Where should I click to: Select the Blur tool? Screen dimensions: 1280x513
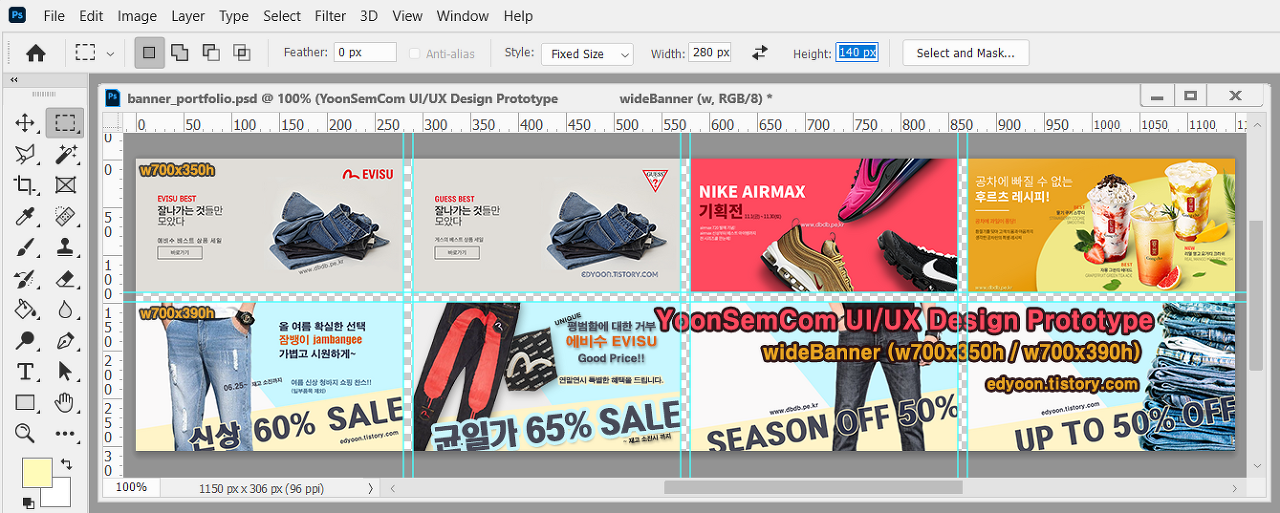point(65,309)
